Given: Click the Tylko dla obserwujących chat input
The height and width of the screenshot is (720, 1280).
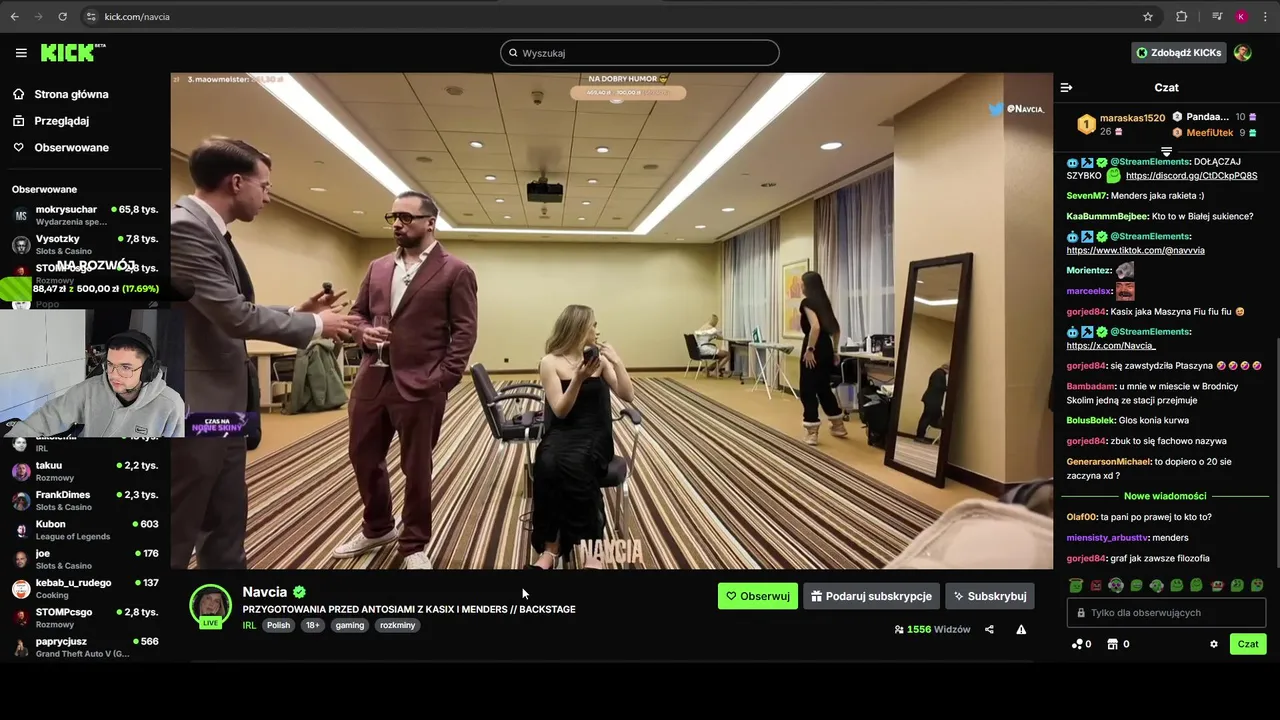Looking at the screenshot, I should 1166,613.
